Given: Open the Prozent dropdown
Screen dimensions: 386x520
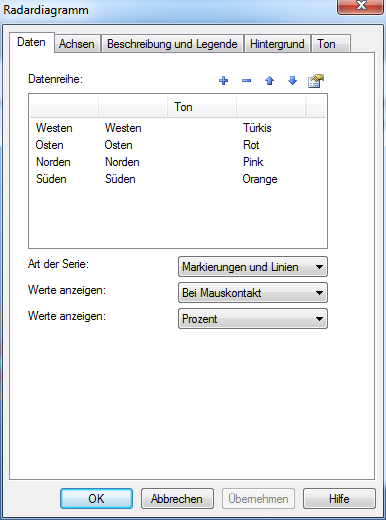Looking at the screenshot, I should coord(253,319).
